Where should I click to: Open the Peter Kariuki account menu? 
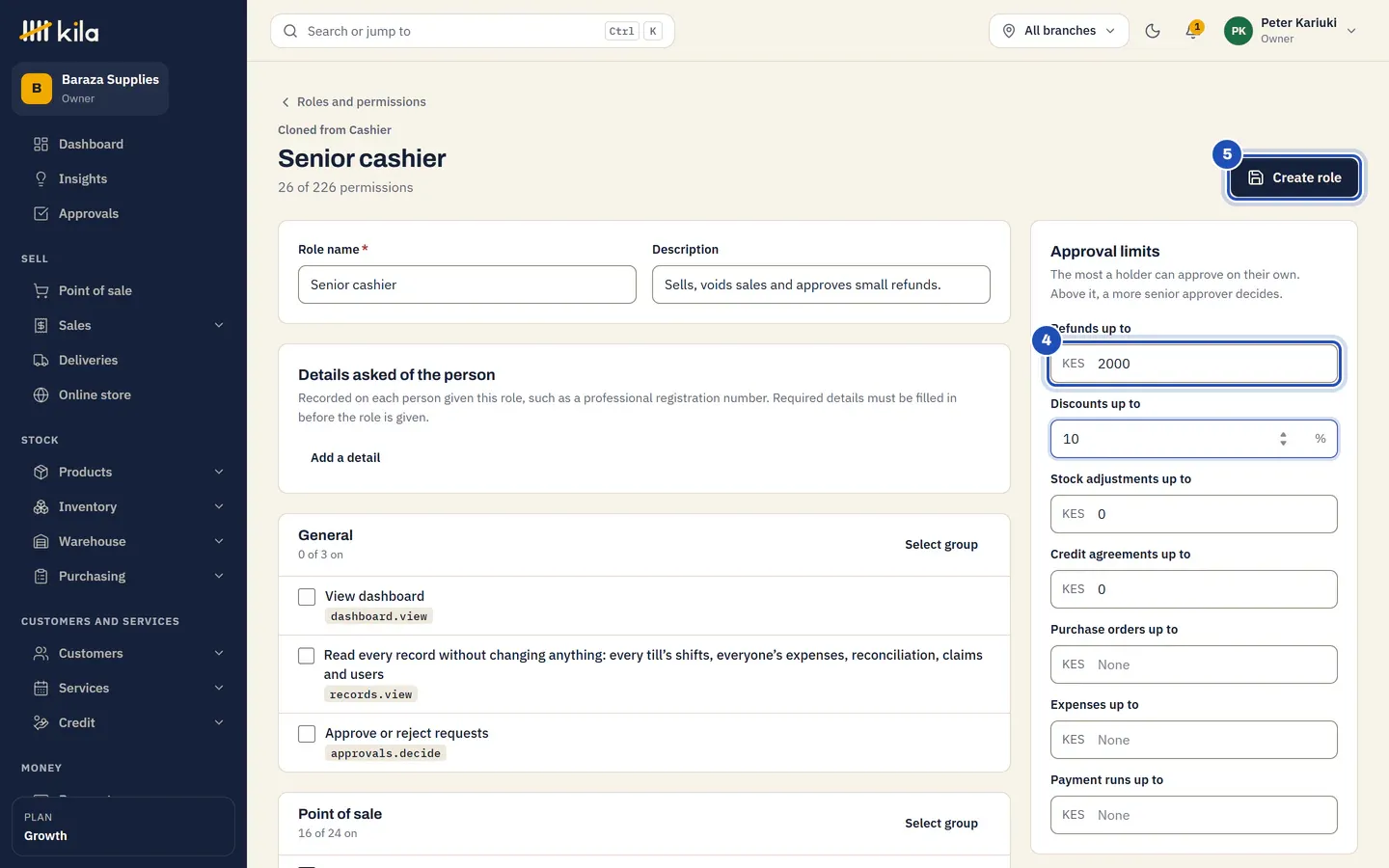pyautogui.click(x=1291, y=31)
